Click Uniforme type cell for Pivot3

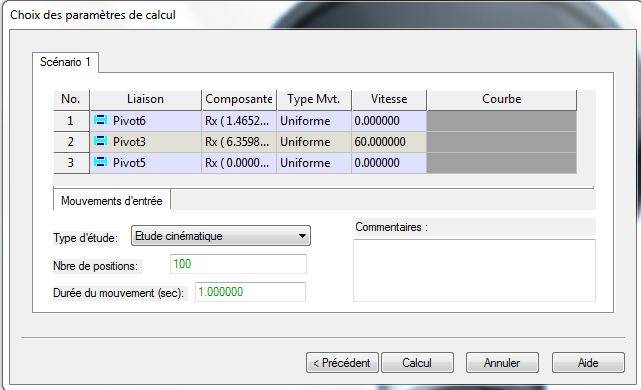[314, 142]
